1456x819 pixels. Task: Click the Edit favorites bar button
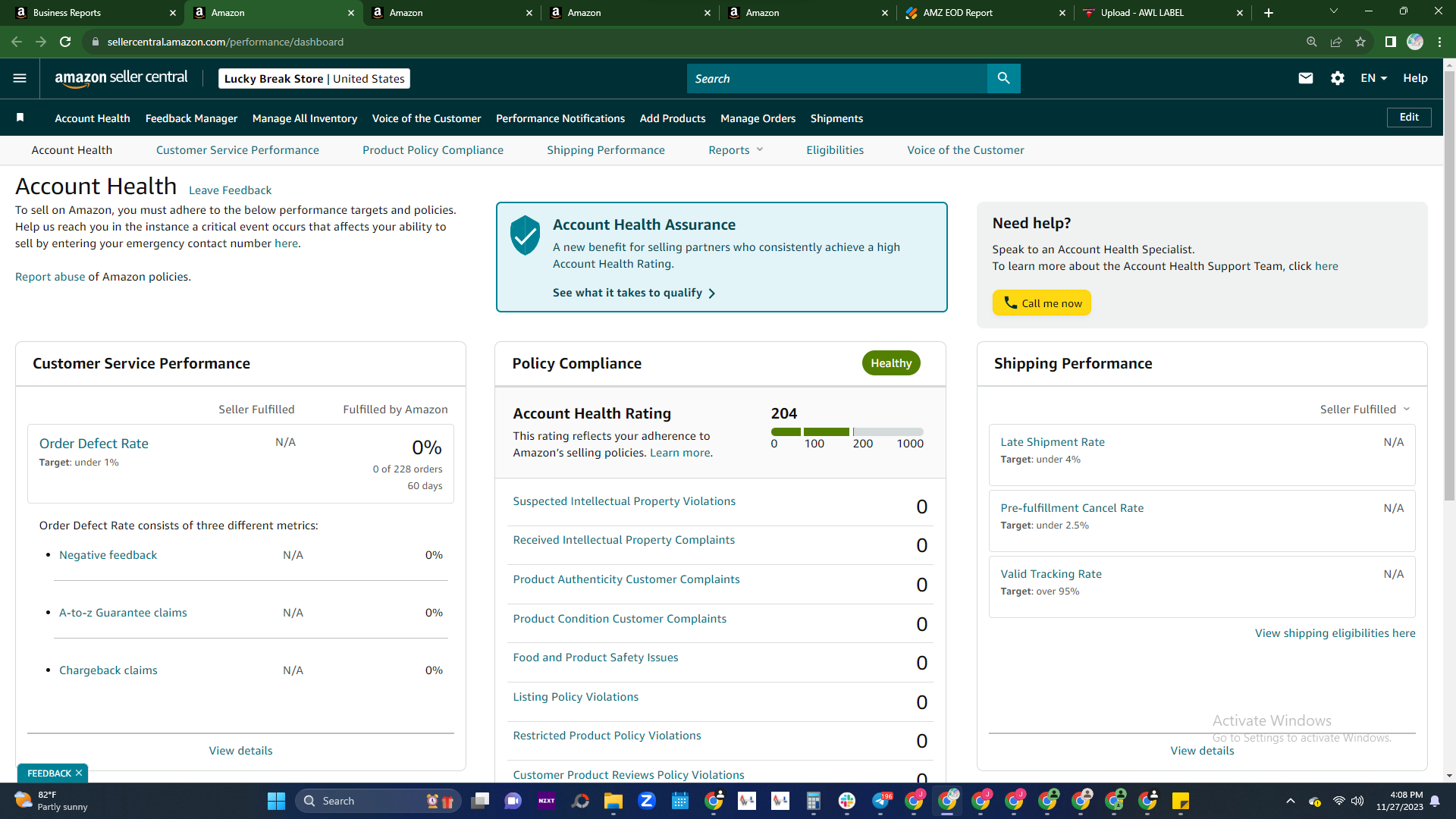(x=1409, y=118)
